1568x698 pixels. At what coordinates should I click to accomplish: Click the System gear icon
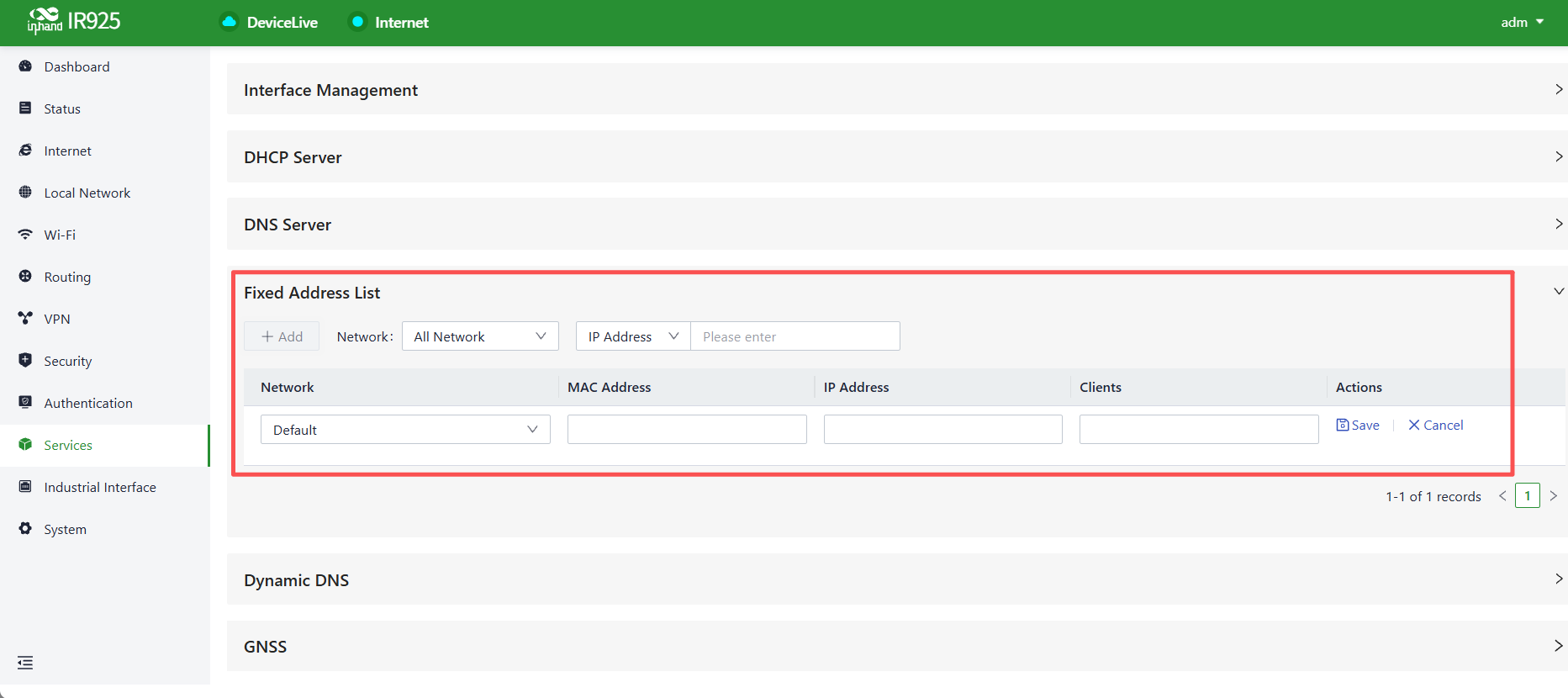pos(25,529)
